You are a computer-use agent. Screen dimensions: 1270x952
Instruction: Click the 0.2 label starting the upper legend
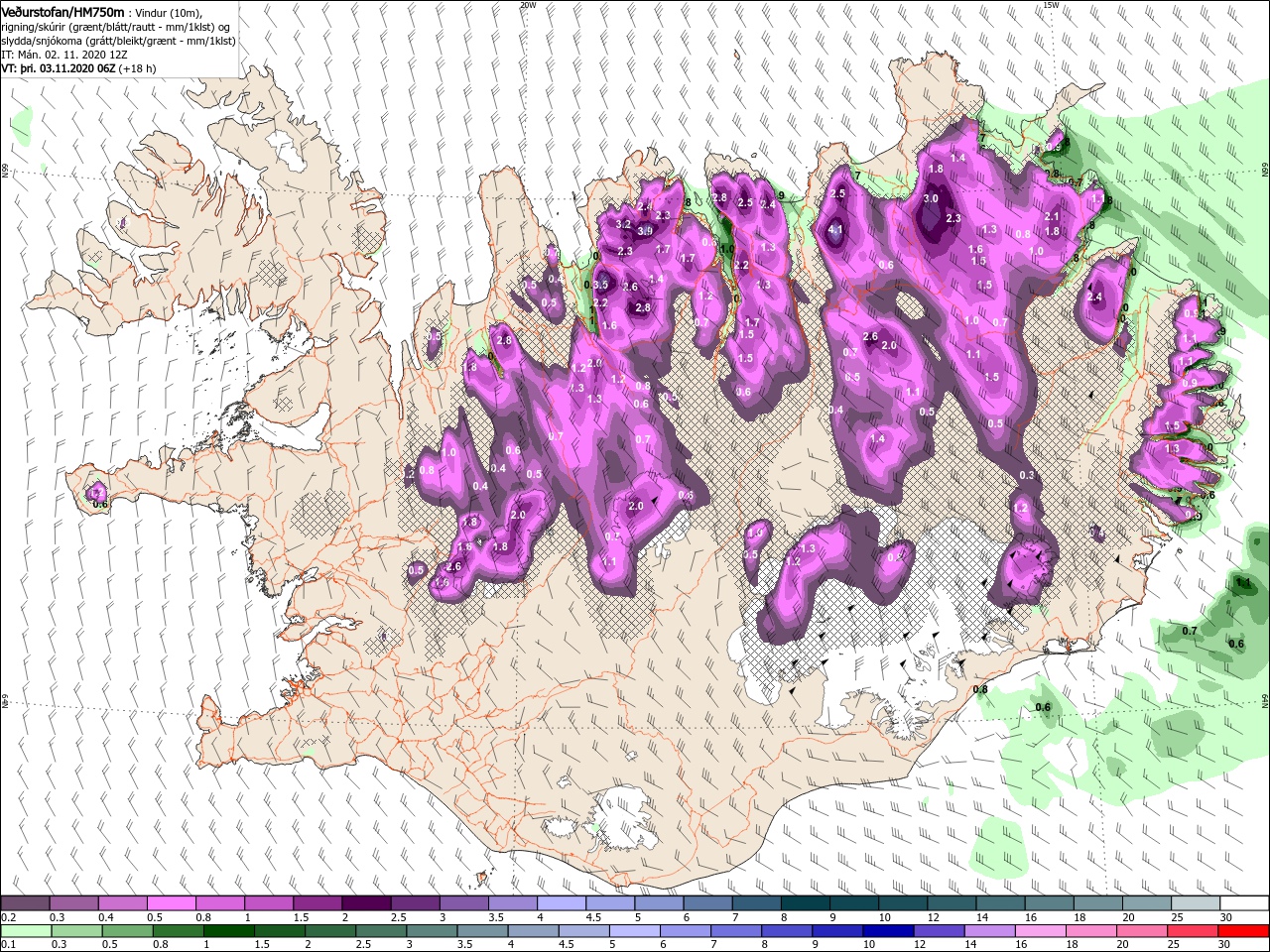(x=8, y=917)
